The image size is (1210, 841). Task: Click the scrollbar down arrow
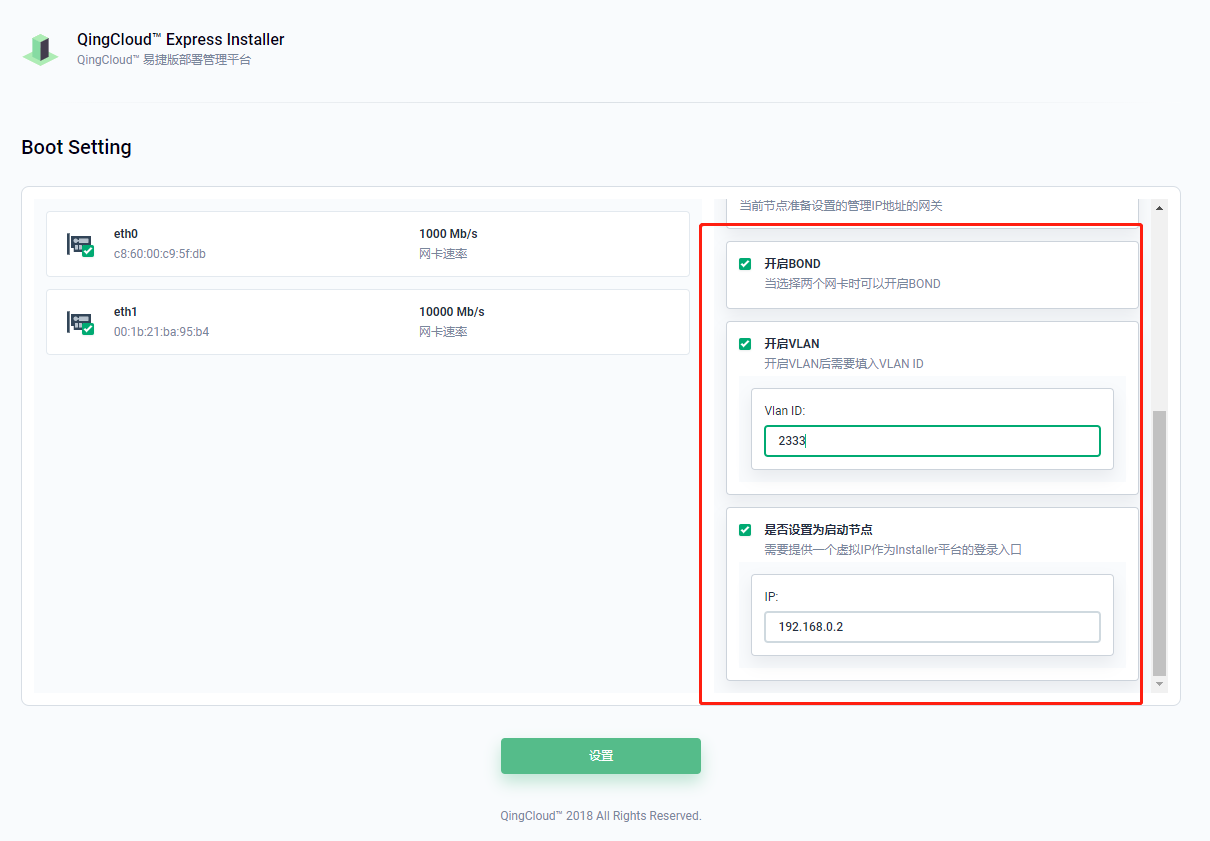tap(1160, 684)
